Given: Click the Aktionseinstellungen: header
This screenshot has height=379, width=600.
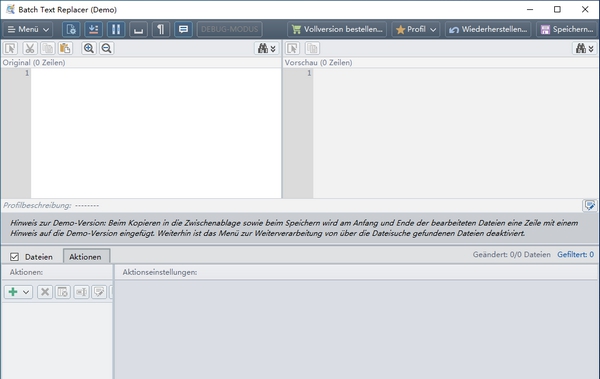Looking at the screenshot, I should tap(160, 272).
